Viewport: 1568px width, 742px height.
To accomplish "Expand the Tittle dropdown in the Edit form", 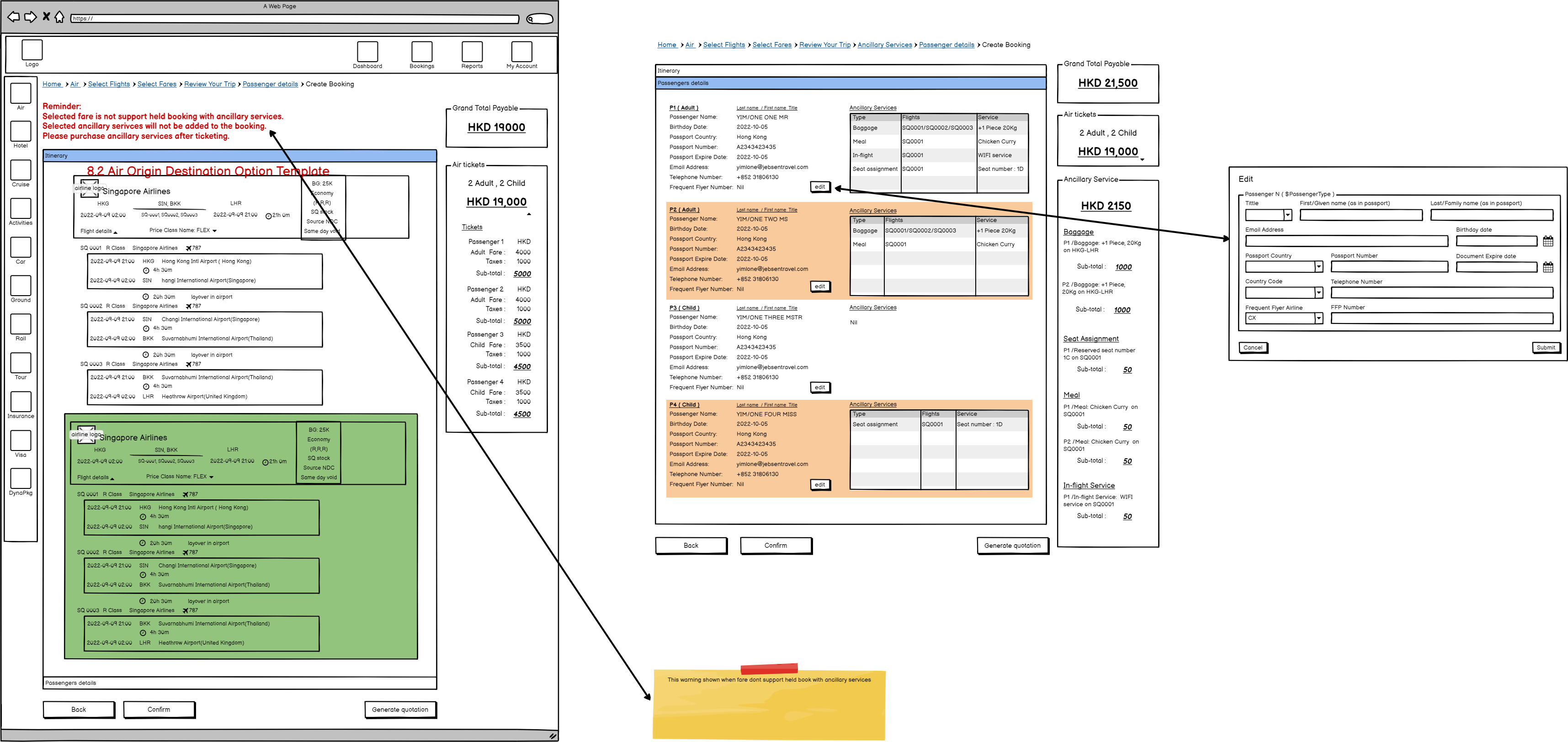I will [1287, 215].
